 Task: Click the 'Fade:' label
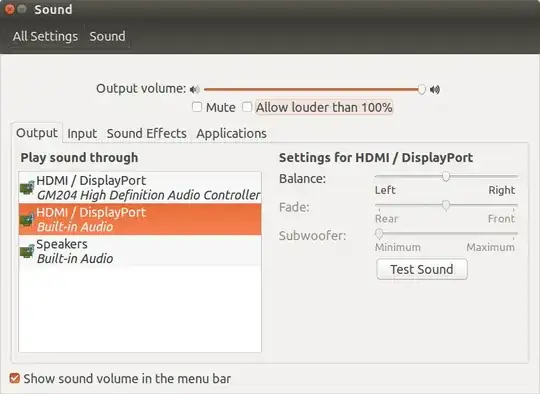(x=294, y=207)
